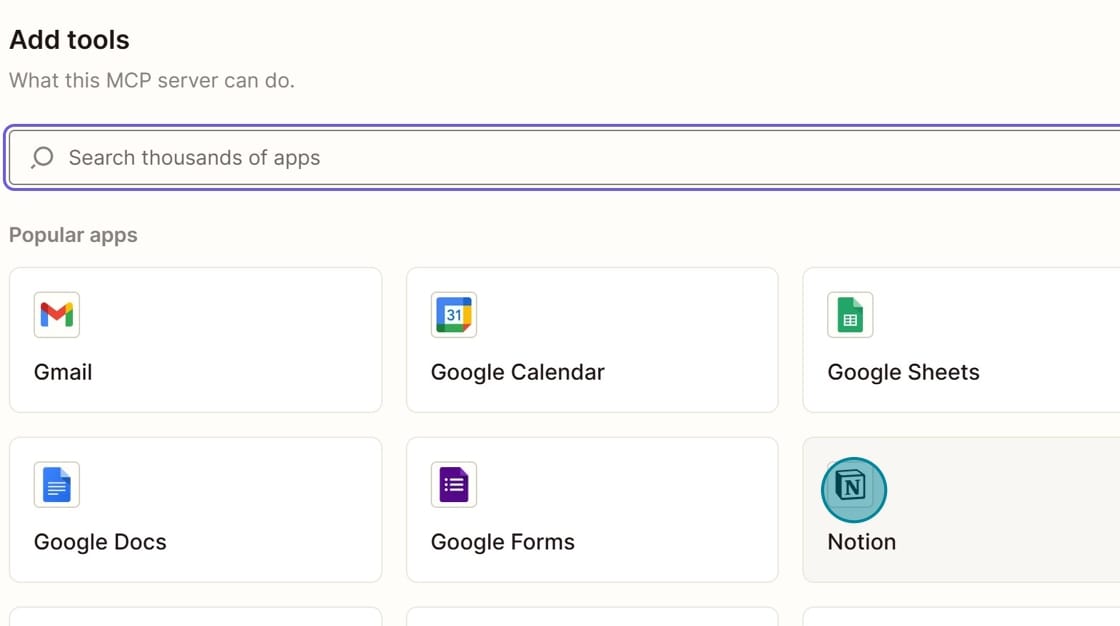Image resolution: width=1120 pixels, height=626 pixels.
Task: Click the Google Calendar icon
Action: pos(454,314)
